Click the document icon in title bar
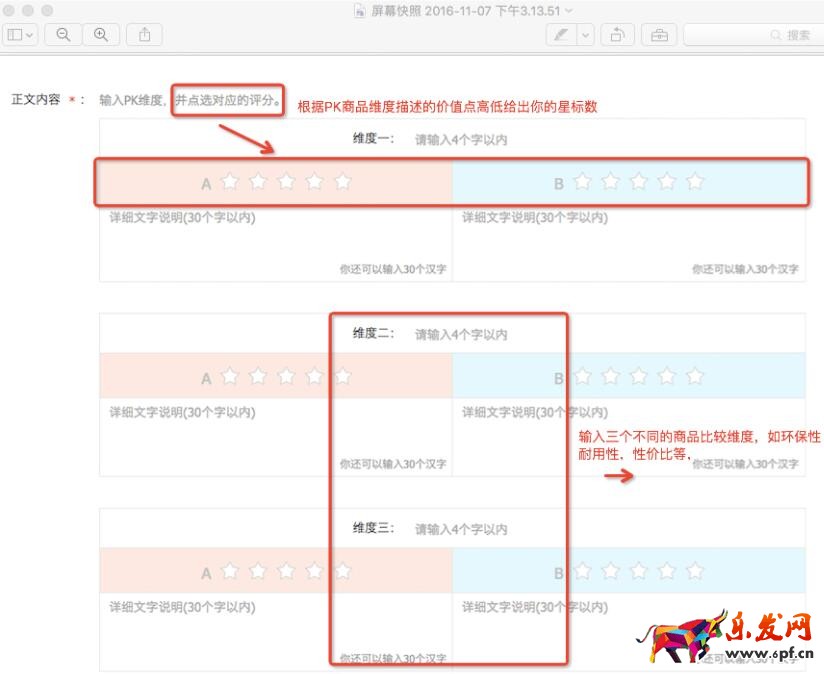 click(x=360, y=9)
